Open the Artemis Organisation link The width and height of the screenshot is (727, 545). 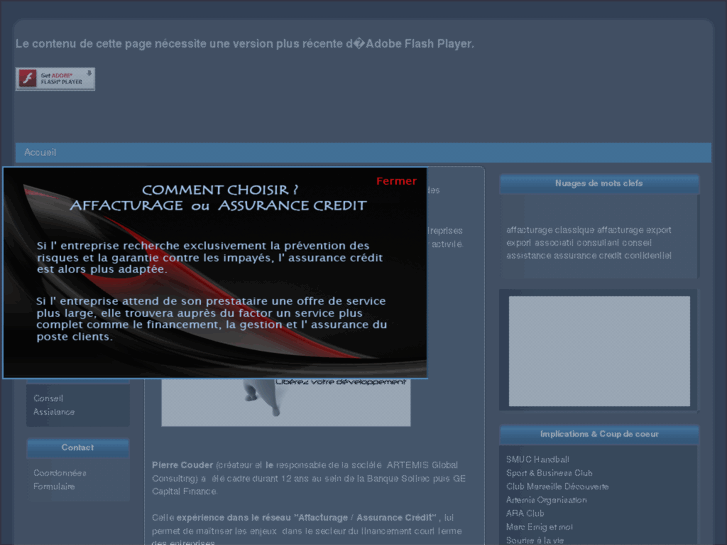[546, 500]
